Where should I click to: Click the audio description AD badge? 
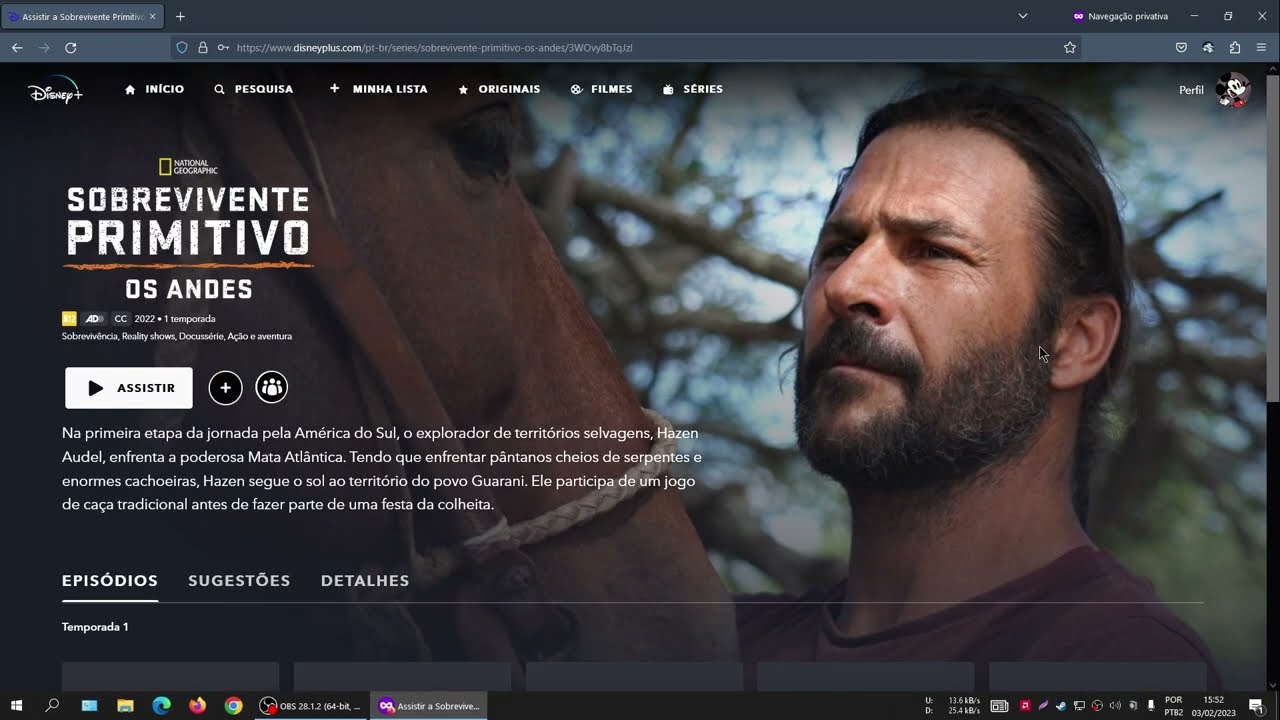pyautogui.click(x=94, y=319)
